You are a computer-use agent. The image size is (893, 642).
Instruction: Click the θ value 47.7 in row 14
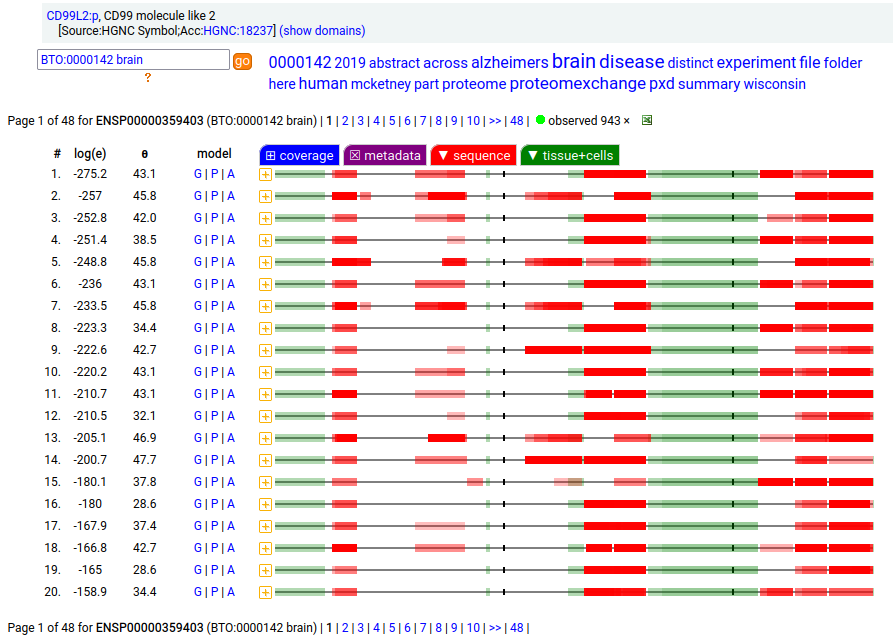click(x=145, y=460)
